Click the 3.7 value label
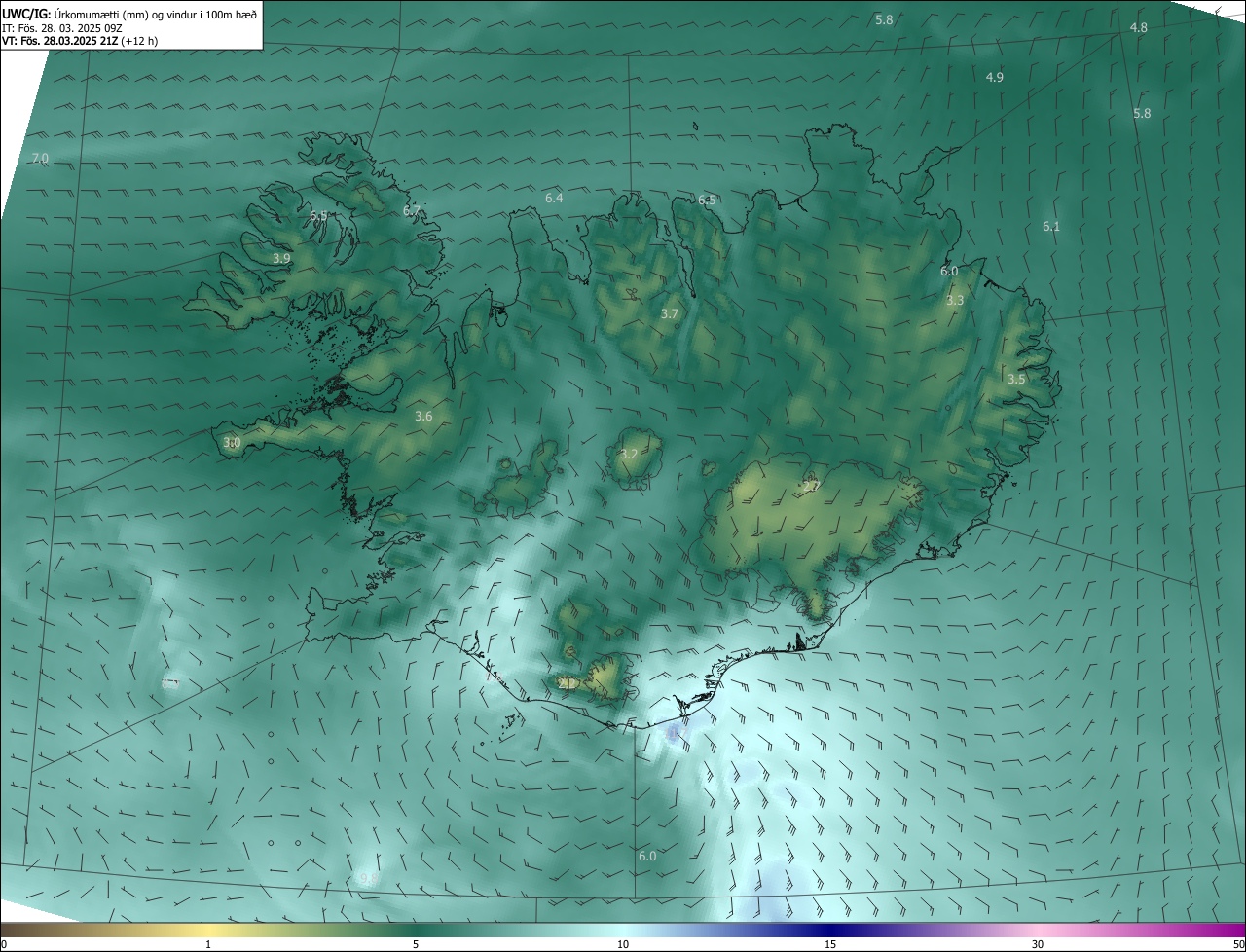 (x=669, y=314)
